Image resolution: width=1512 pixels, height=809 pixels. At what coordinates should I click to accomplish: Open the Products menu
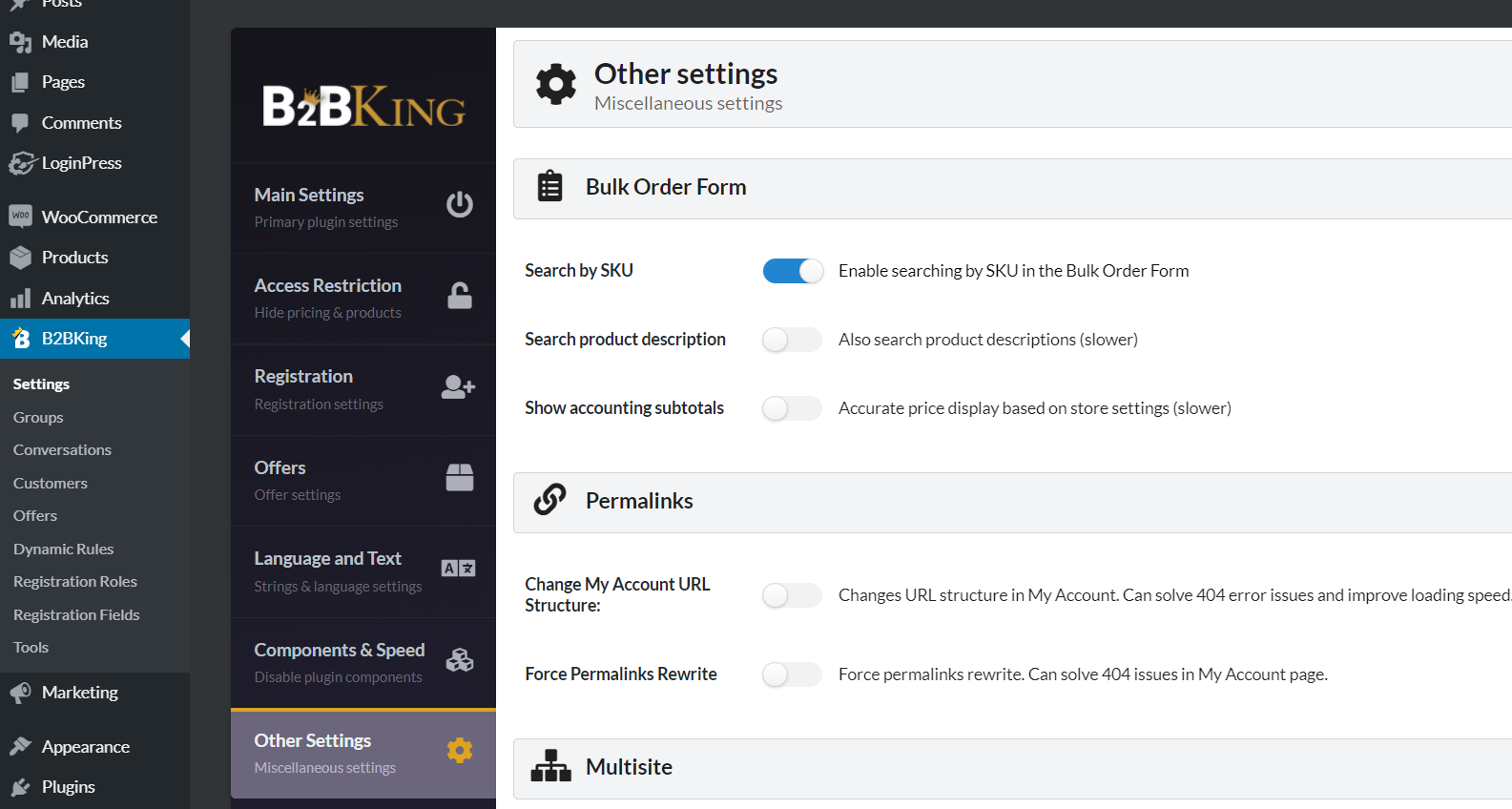coord(94,258)
